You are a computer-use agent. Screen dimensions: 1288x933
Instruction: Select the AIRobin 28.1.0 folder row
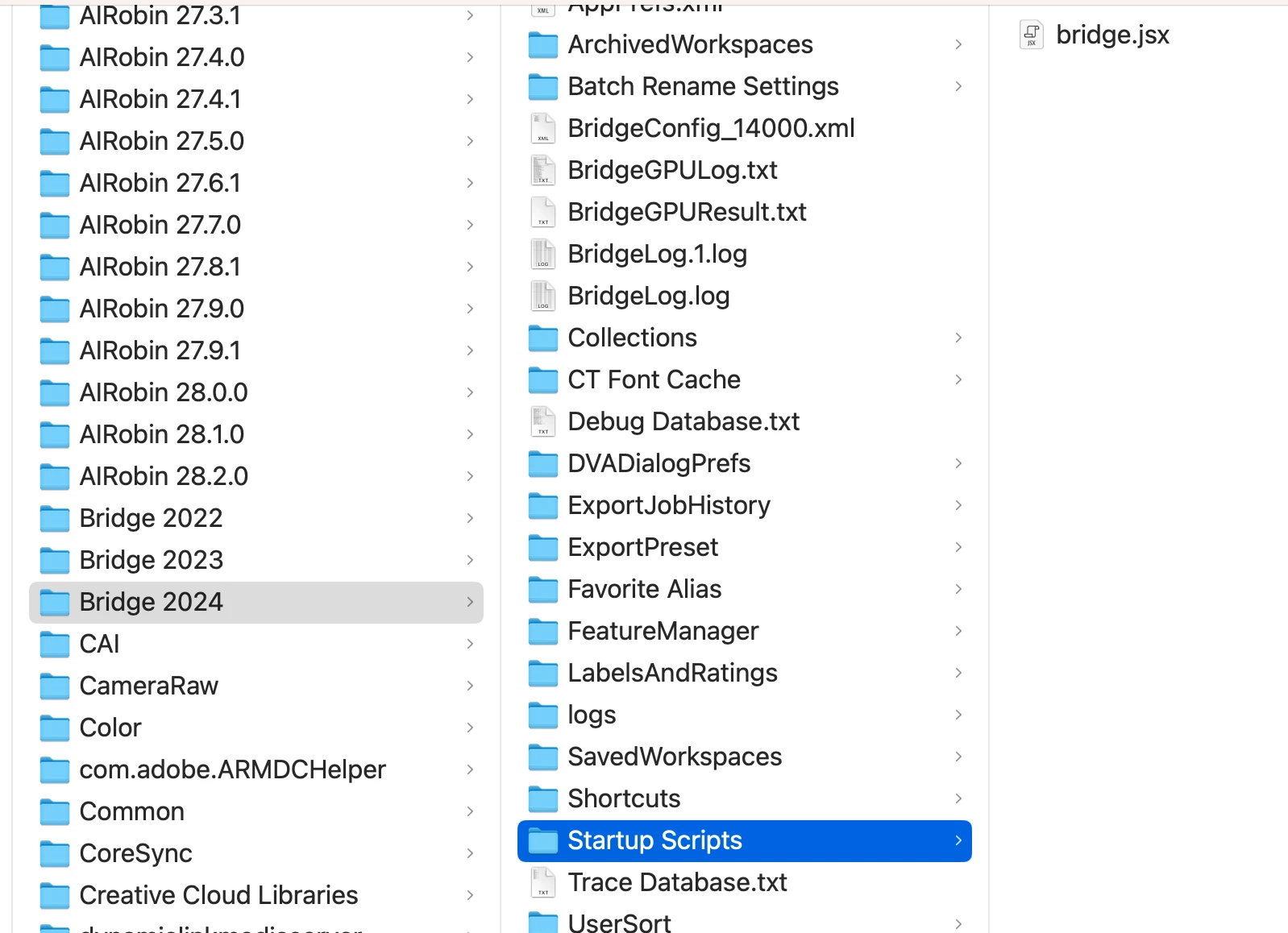(256, 434)
